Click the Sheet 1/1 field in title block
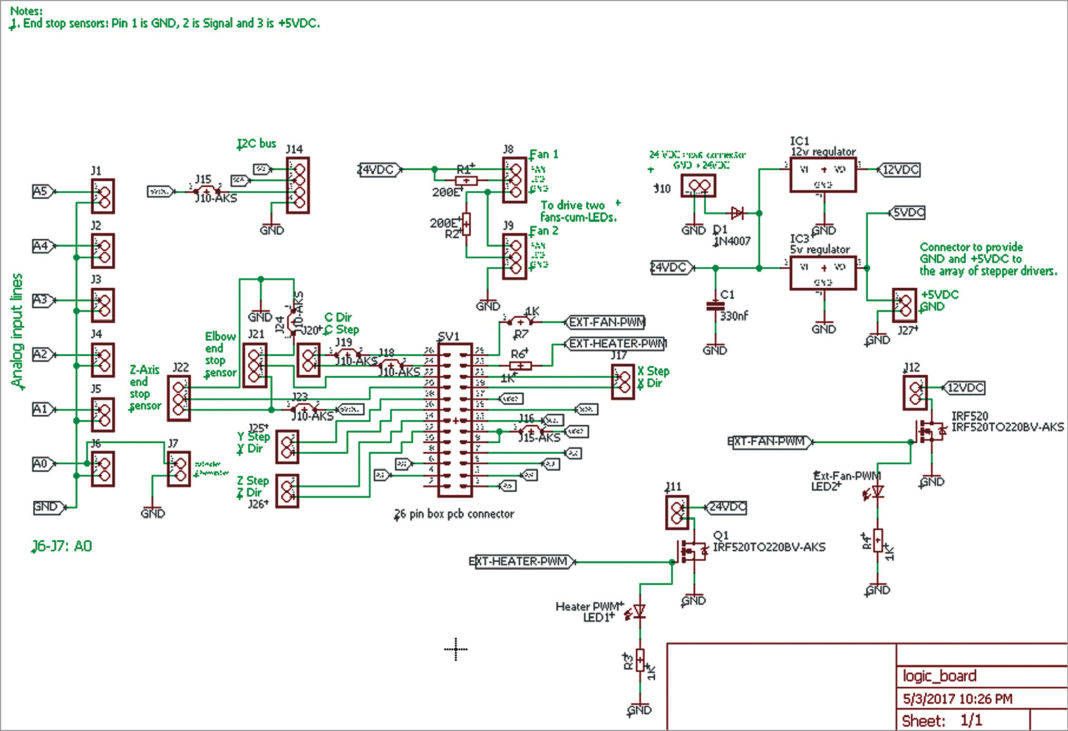This screenshot has height=731, width=1068. [x=945, y=719]
